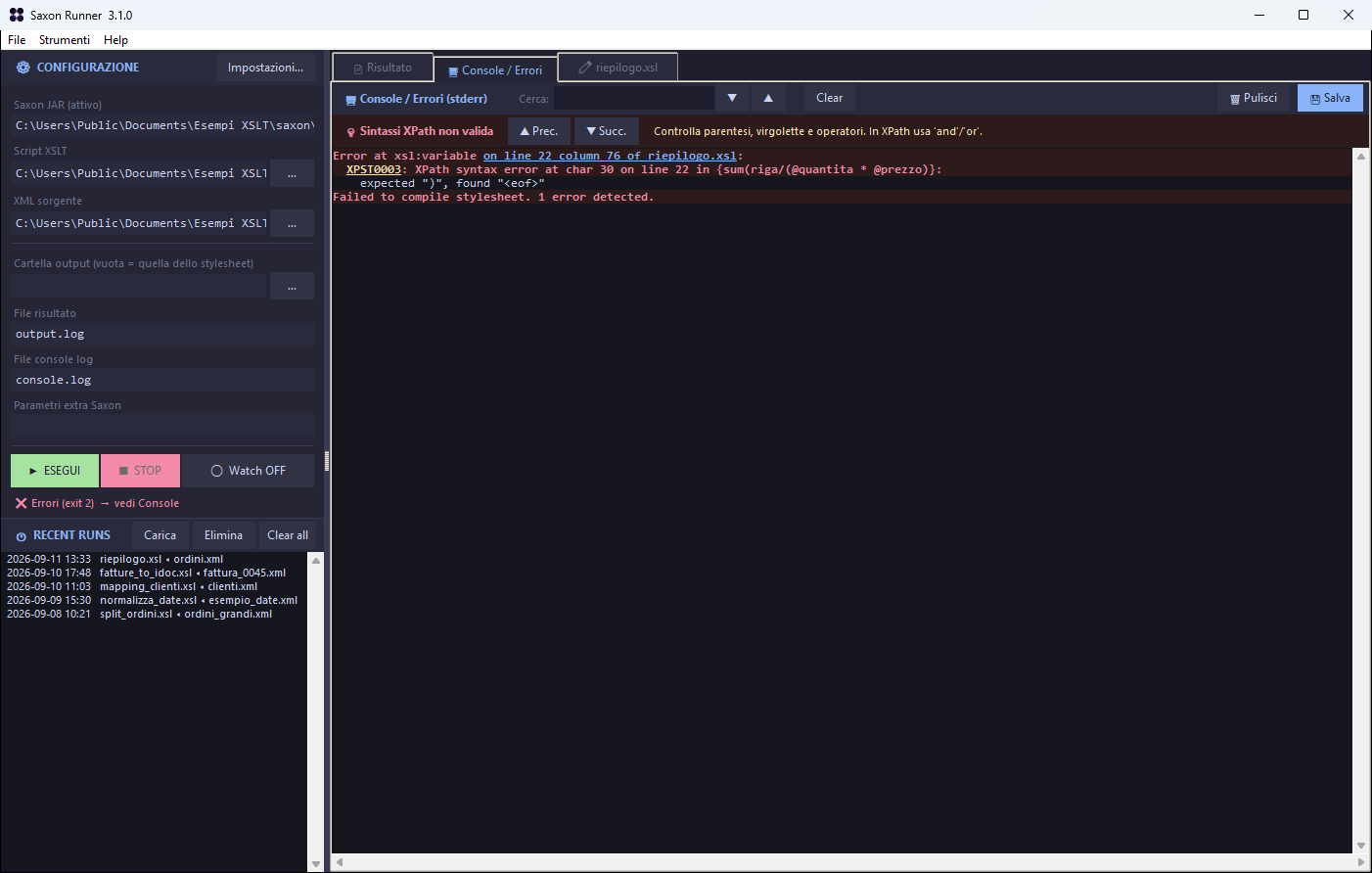Click the Parametri extra Saxon field
Screen dimensions: 1372x873
(x=162, y=426)
